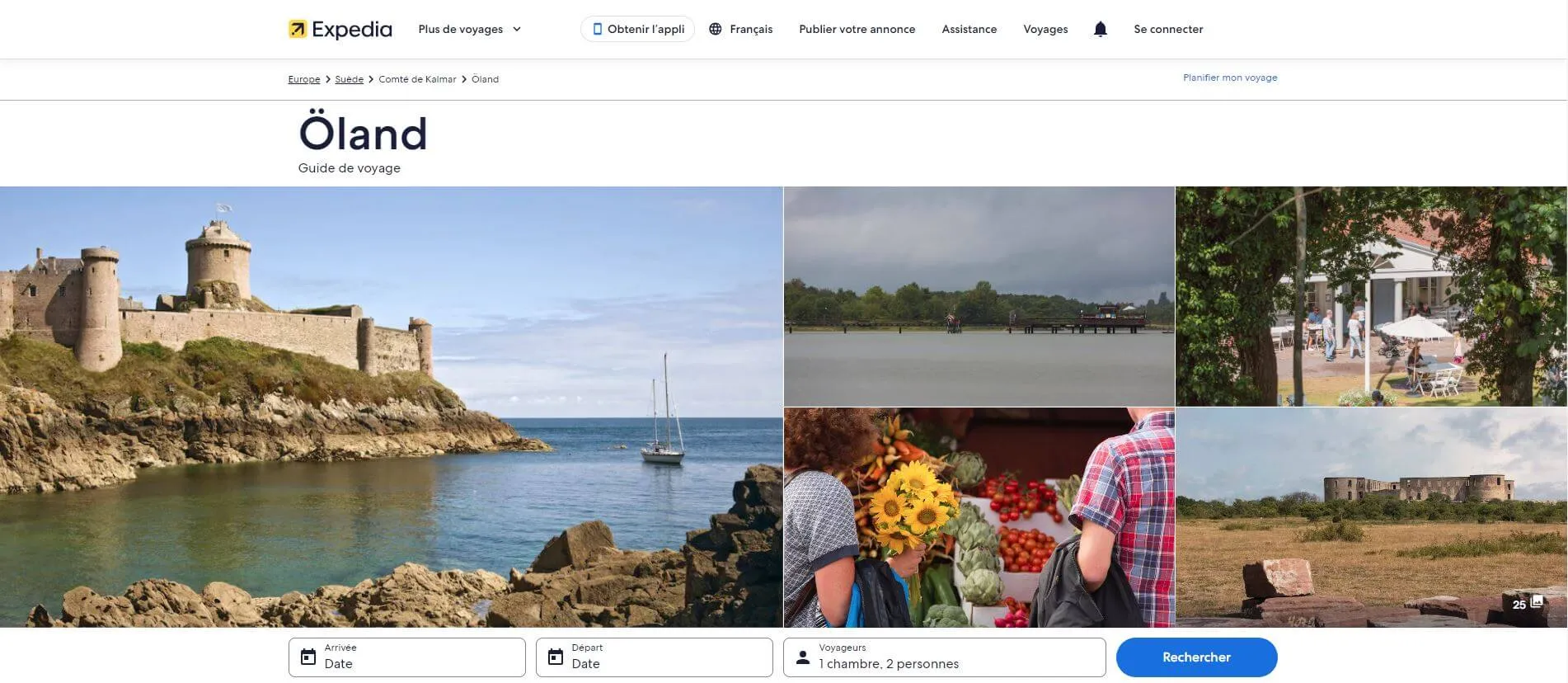
Task: Open the large castle seaside photo
Action: (391, 407)
